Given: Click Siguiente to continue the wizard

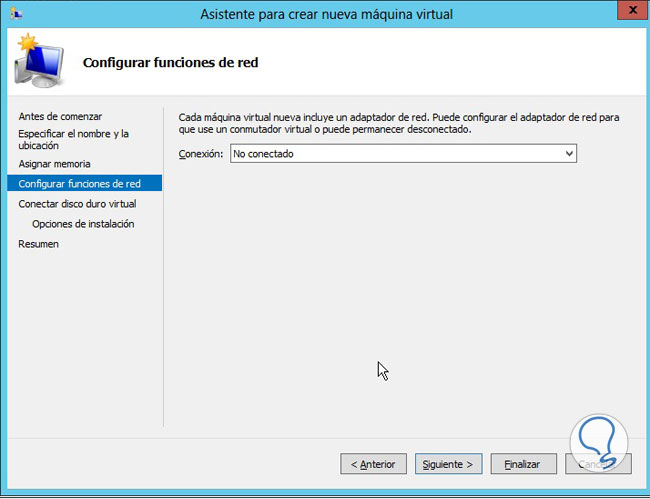Looking at the screenshot, I should [449, 464].
